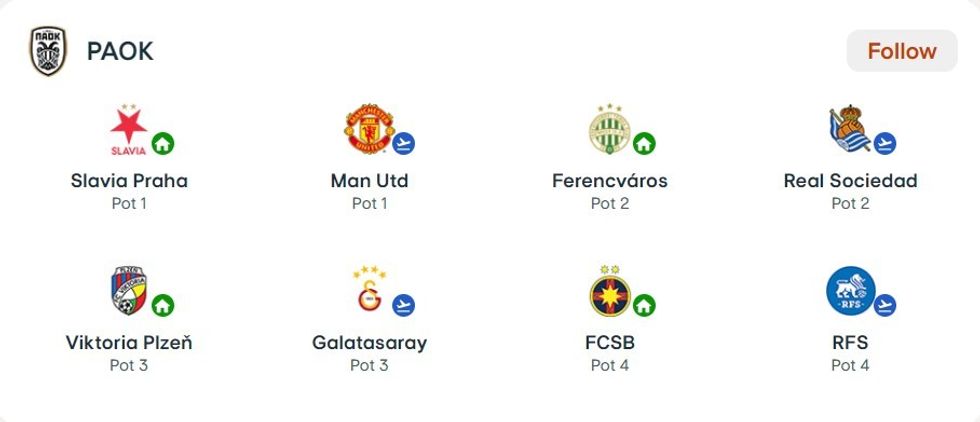Open the Real Sociedad crest

point(849,131)
